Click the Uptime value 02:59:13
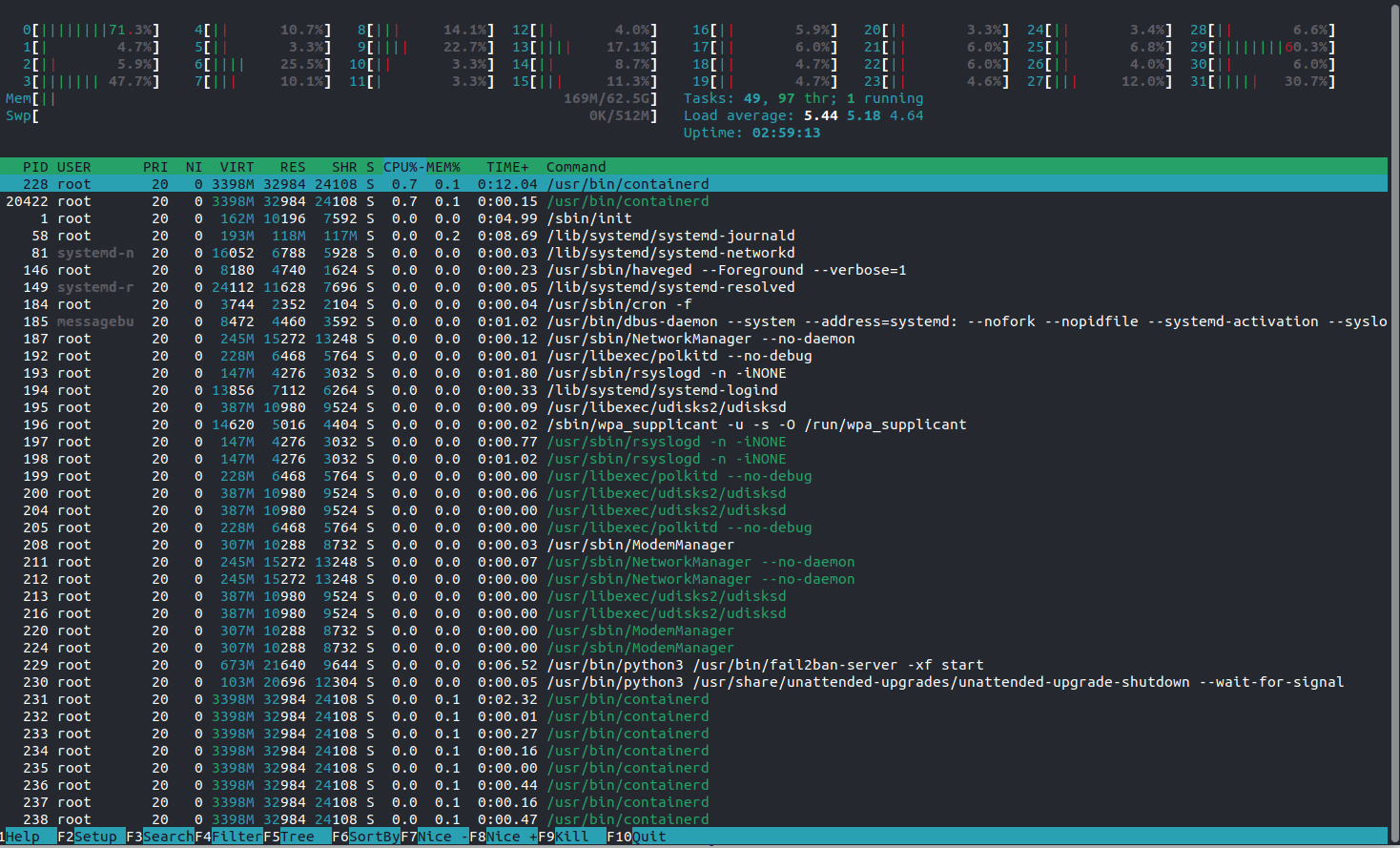Screen dimensions: 1400x848 coord(786,133)
